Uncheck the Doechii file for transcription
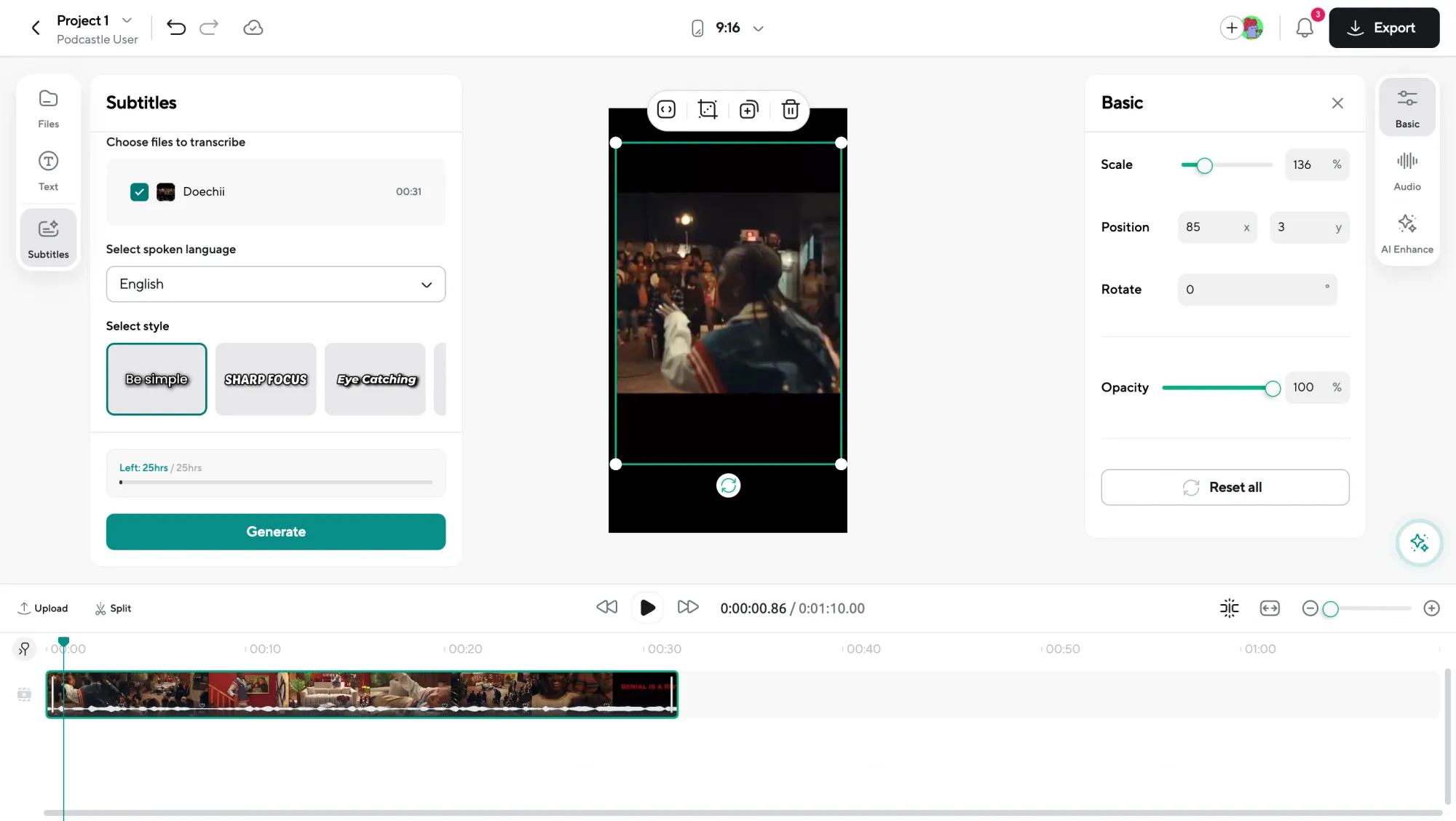1456x821 pixels. [x=139, y=191]
